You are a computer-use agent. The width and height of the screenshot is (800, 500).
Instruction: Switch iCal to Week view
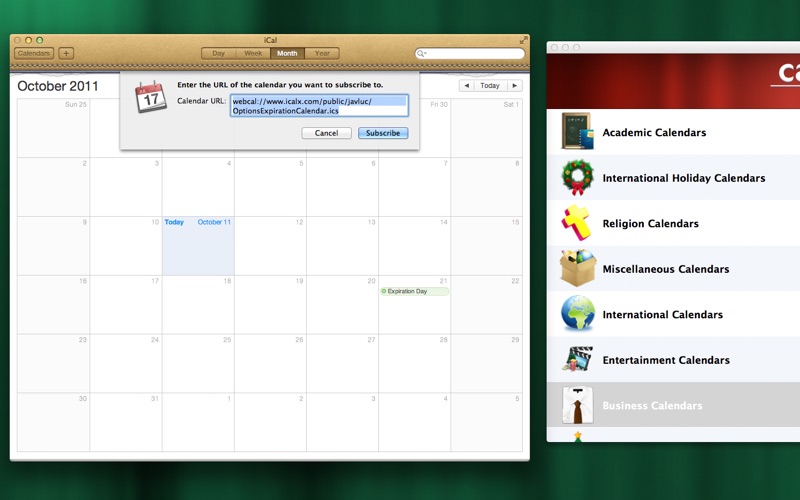pos(253,53)
